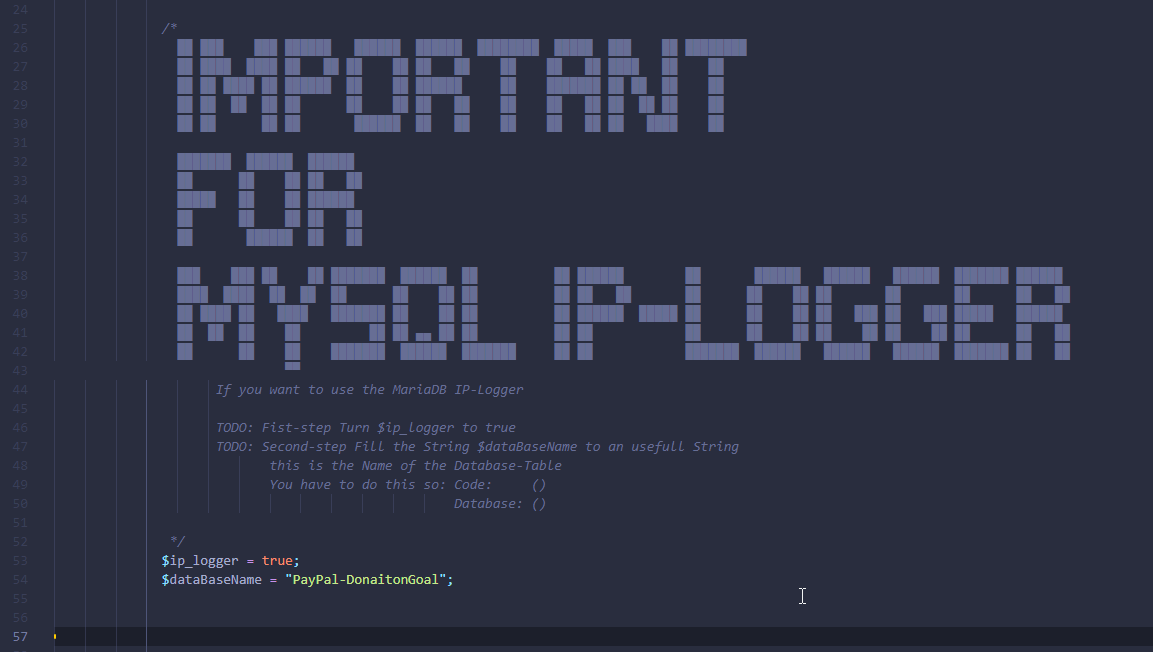Click the 'Database: ()' comment text
This screenshot has width=1153, height=652.
[500, 504]
